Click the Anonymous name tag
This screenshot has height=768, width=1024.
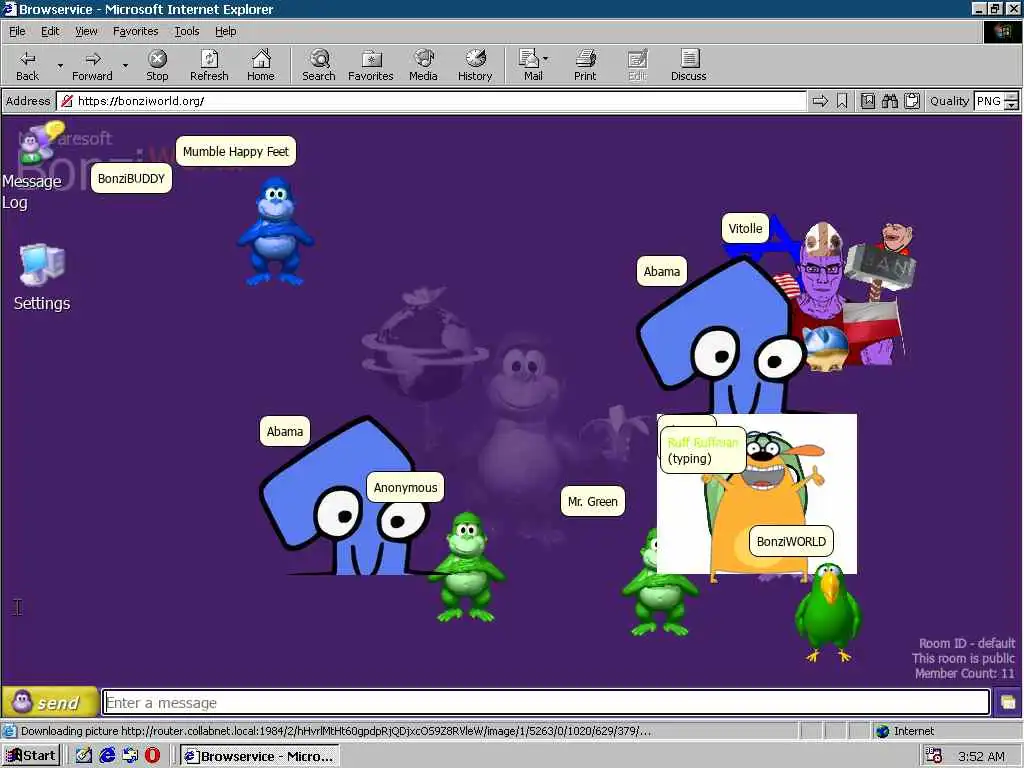(406, 488)
